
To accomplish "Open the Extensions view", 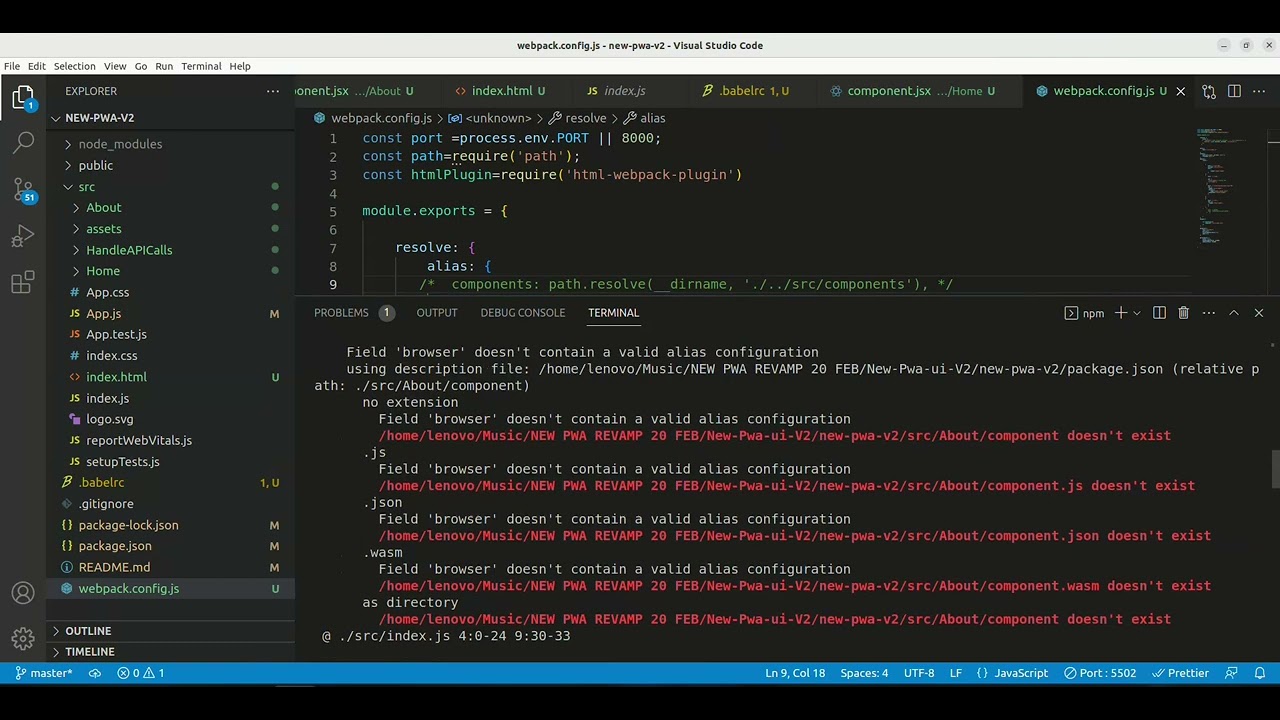I will [x=23, y=284].
